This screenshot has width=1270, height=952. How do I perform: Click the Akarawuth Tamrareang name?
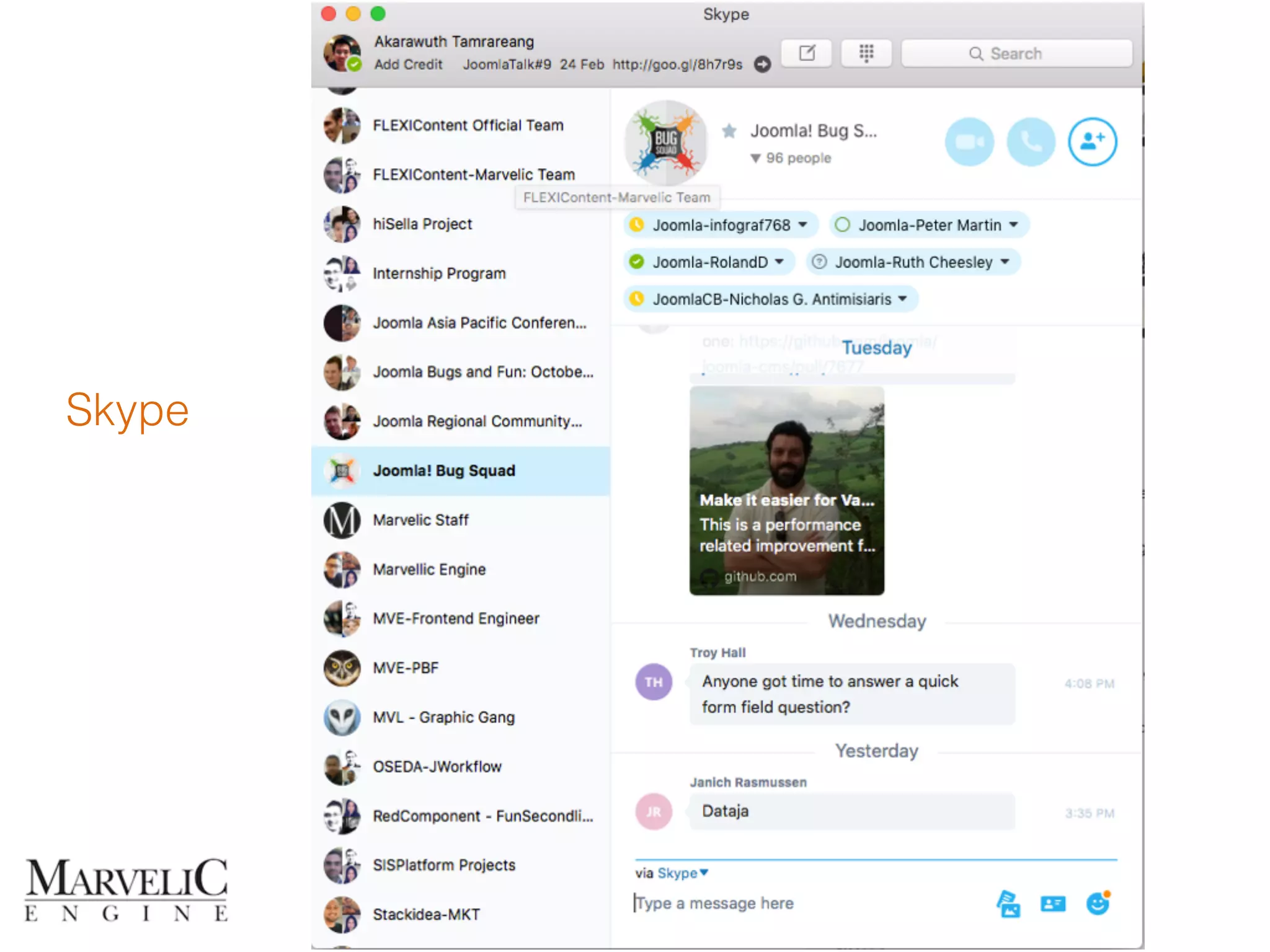(454, 42)
